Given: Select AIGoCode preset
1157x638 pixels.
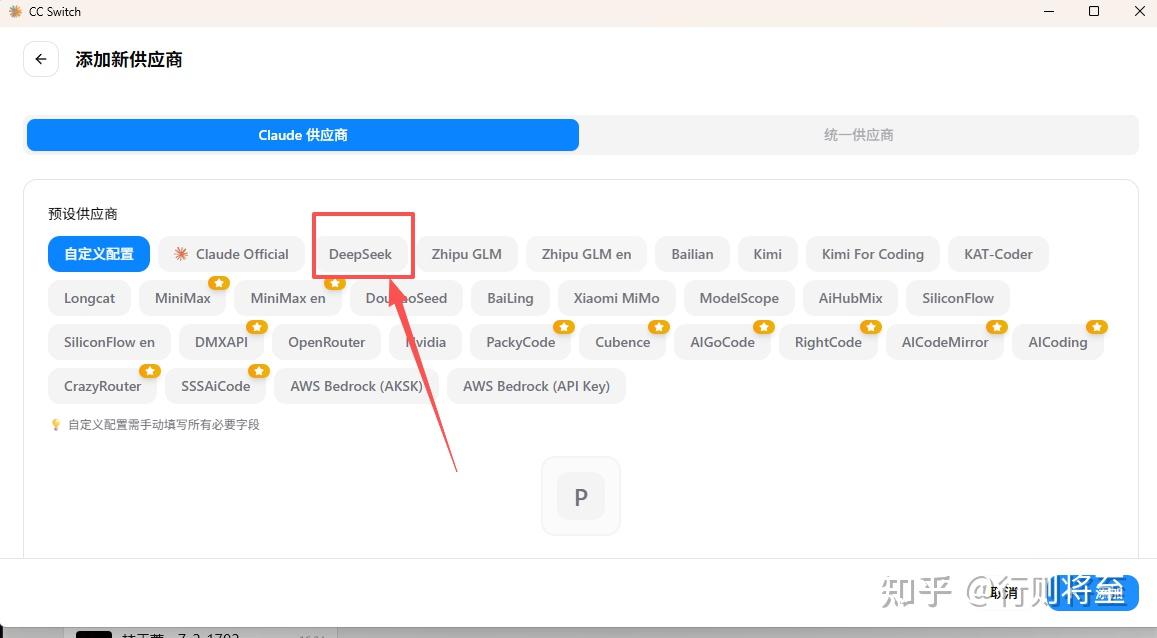Looking at the screenshot, I should click(722, 342).
